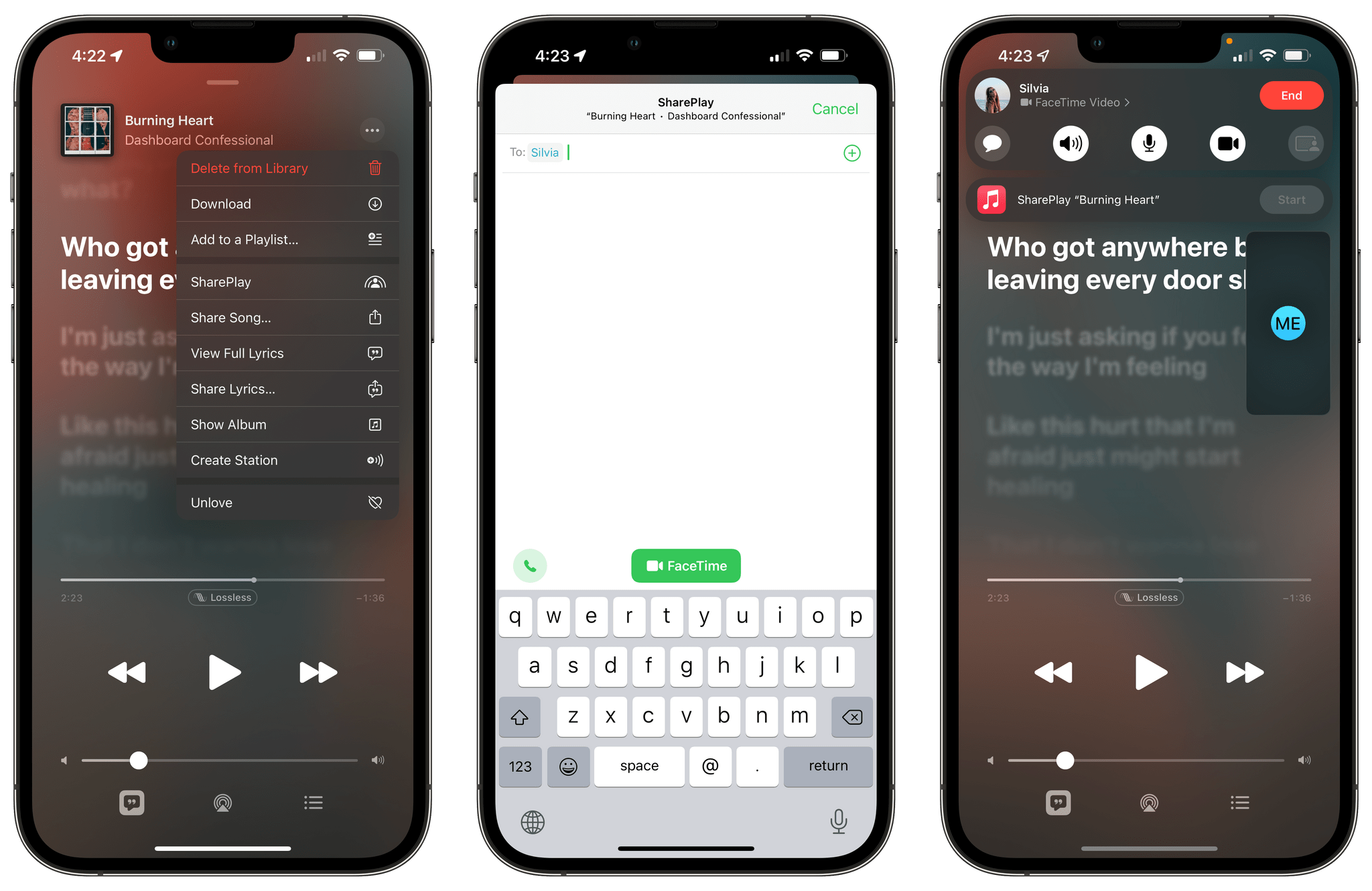1372x891 pixels.
Task: Tap the playback skip forward button
Action: (317, 670)
